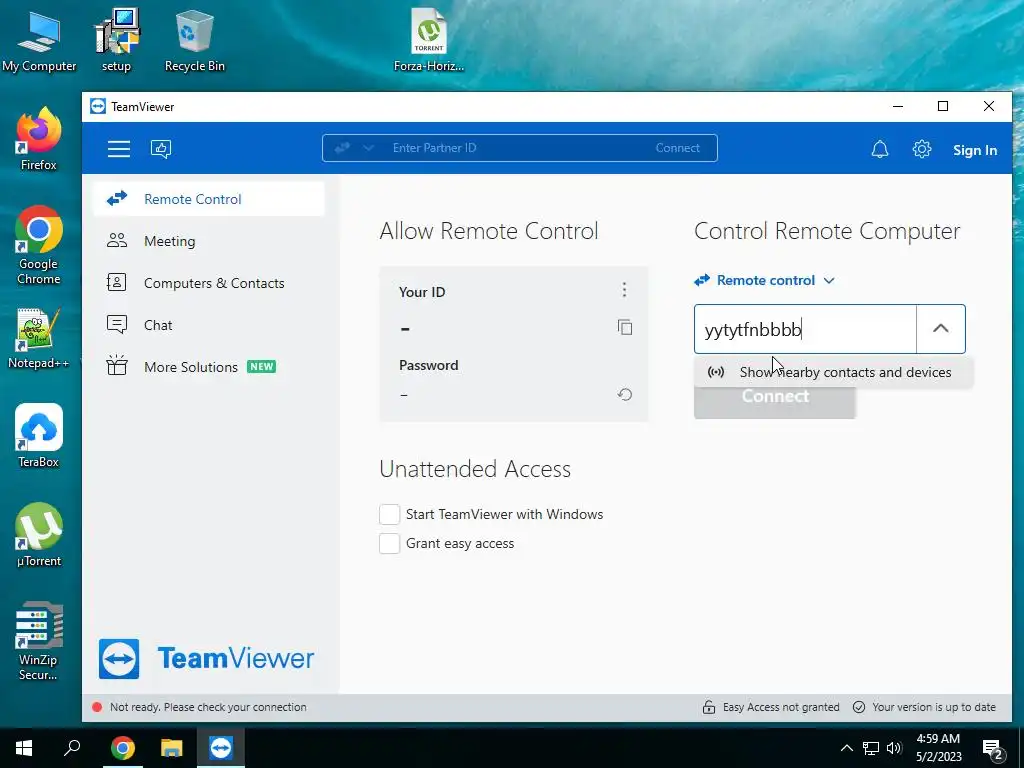The height and width of the screenshot is (768, 1024).
Task: Select Remote Control in the sidebar
Action: [208, 199]
